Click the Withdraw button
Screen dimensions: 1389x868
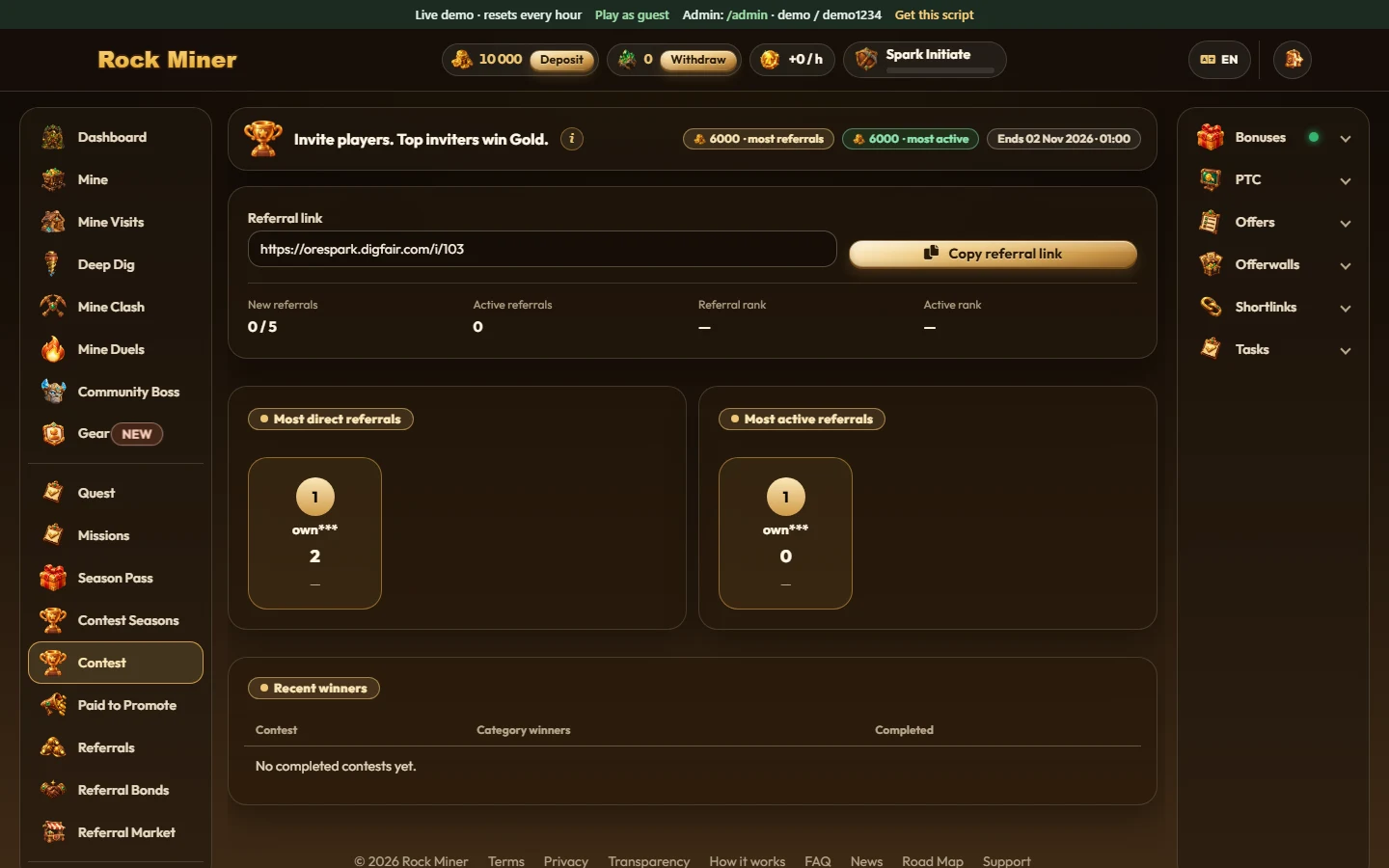pos(698,60)
